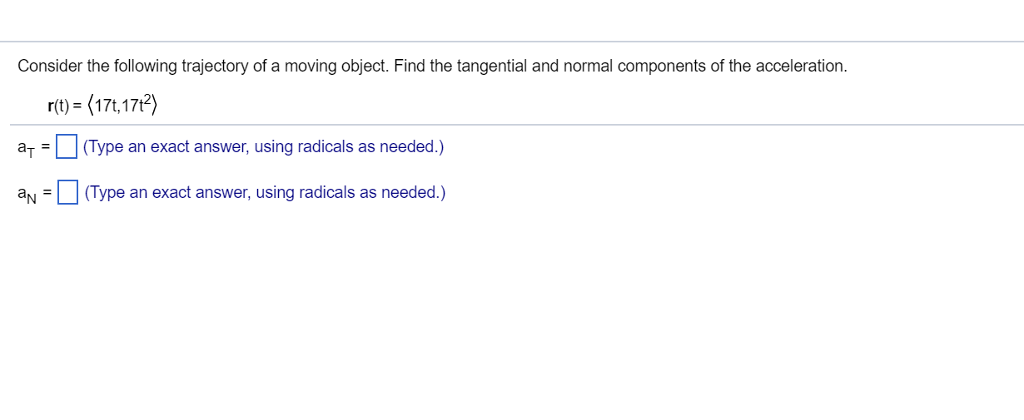
Task: Click "radicals" in the a_N hint
Action: coord(327,192)
